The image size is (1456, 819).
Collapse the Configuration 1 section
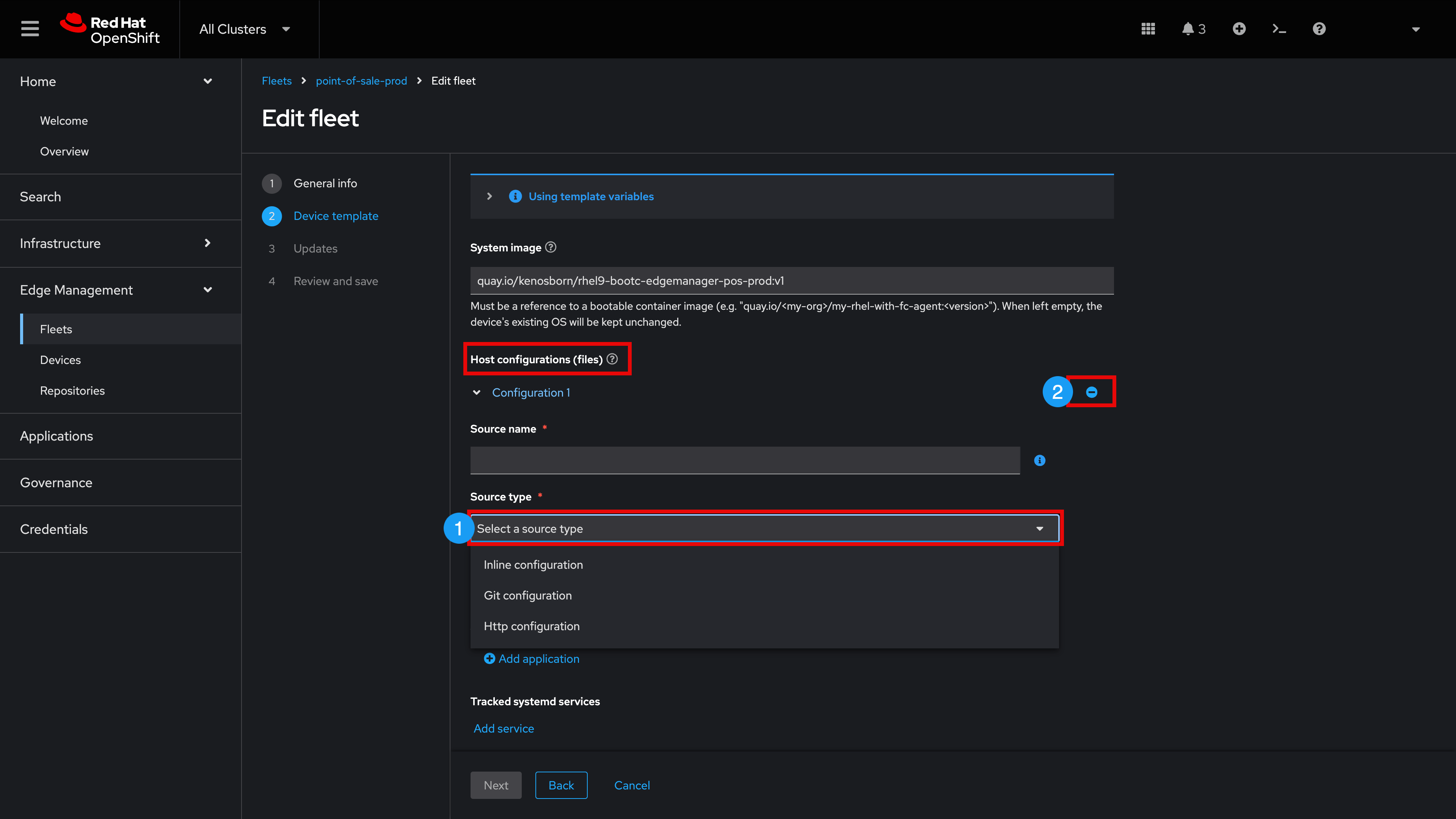477,392
